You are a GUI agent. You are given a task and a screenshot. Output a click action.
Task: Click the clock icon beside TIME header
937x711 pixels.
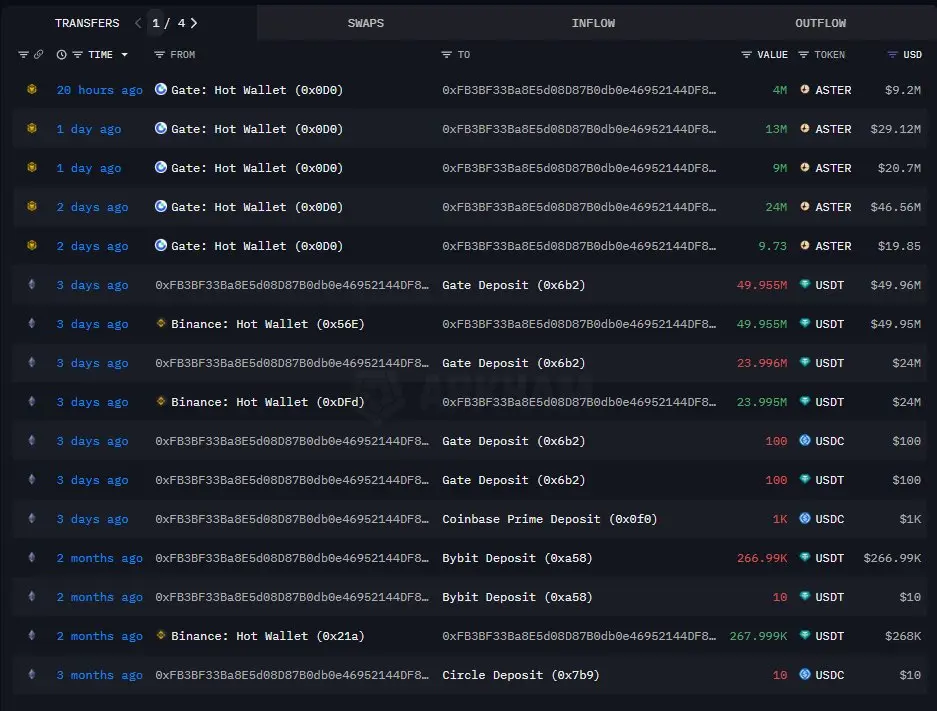tap(62, 54)
